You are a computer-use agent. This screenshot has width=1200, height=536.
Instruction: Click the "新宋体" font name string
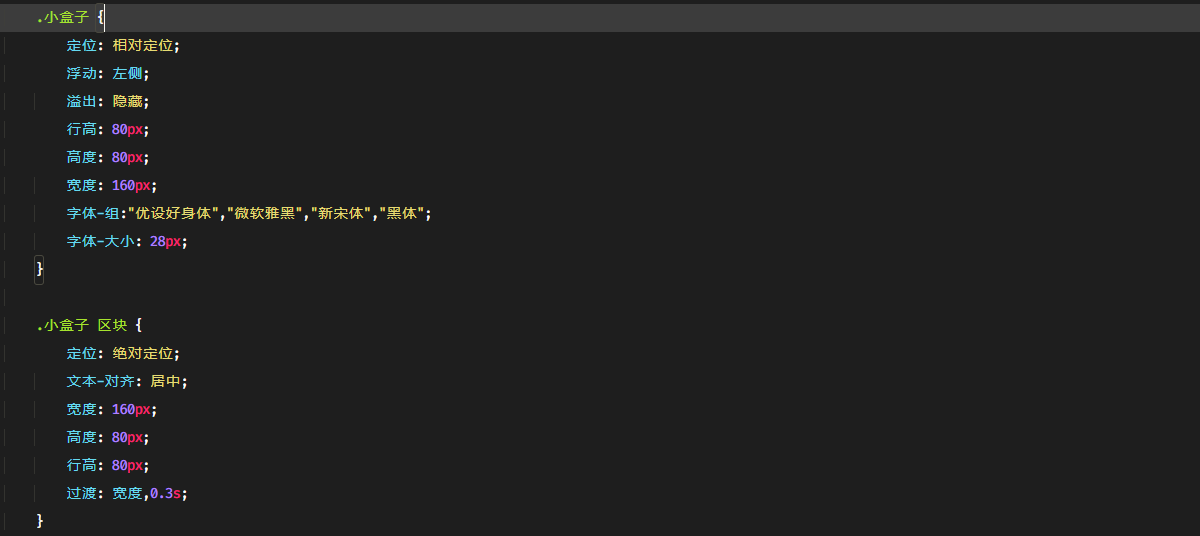click(341, 213)
